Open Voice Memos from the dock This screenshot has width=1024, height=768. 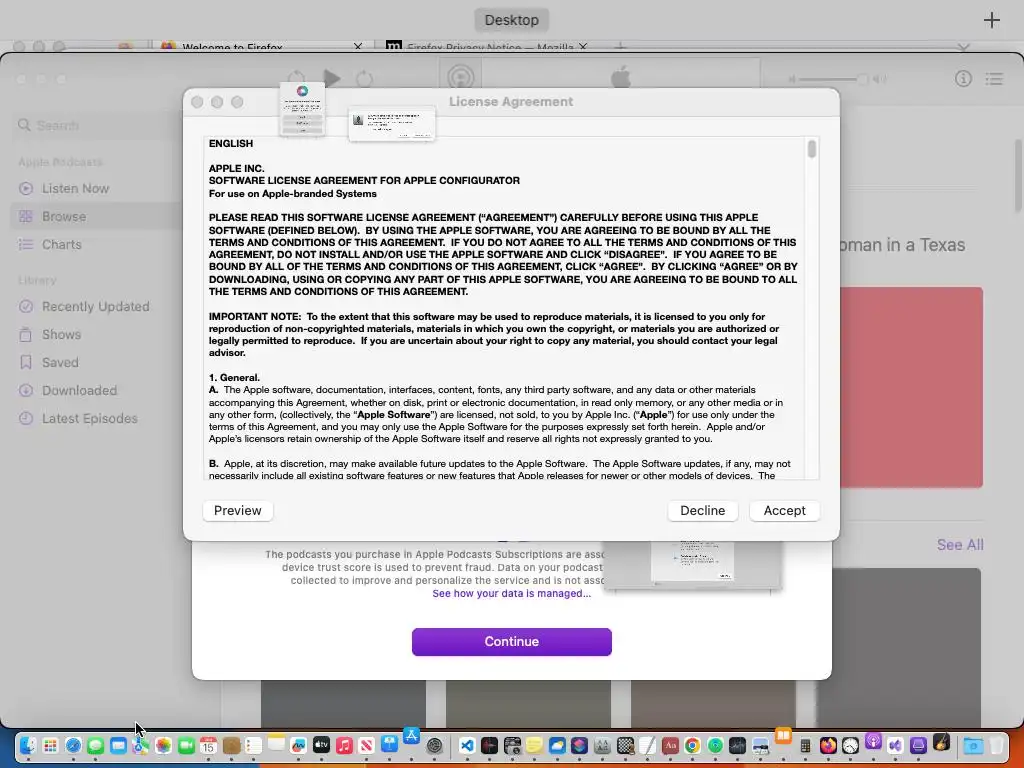point(489,745)
